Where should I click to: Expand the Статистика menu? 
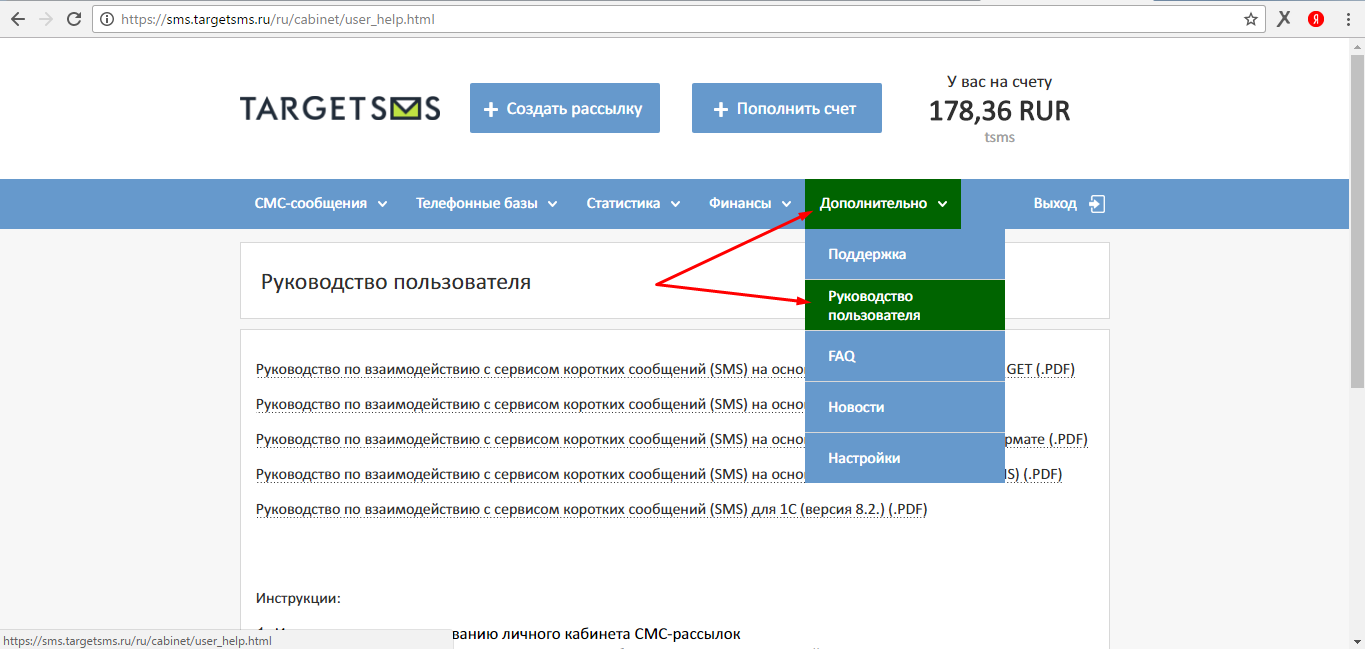(x=633, y=204)
